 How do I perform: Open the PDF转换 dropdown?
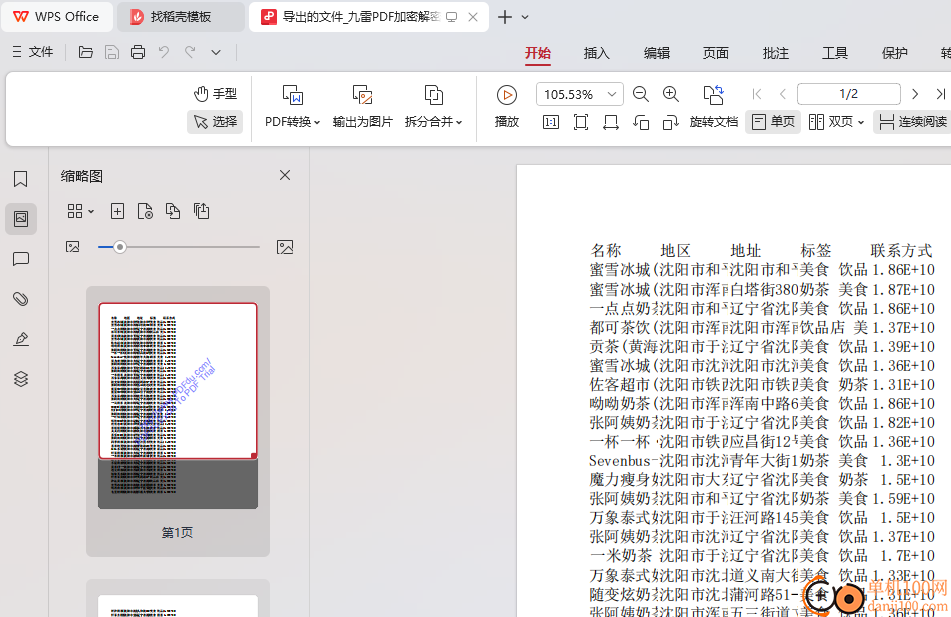point(292,106)
